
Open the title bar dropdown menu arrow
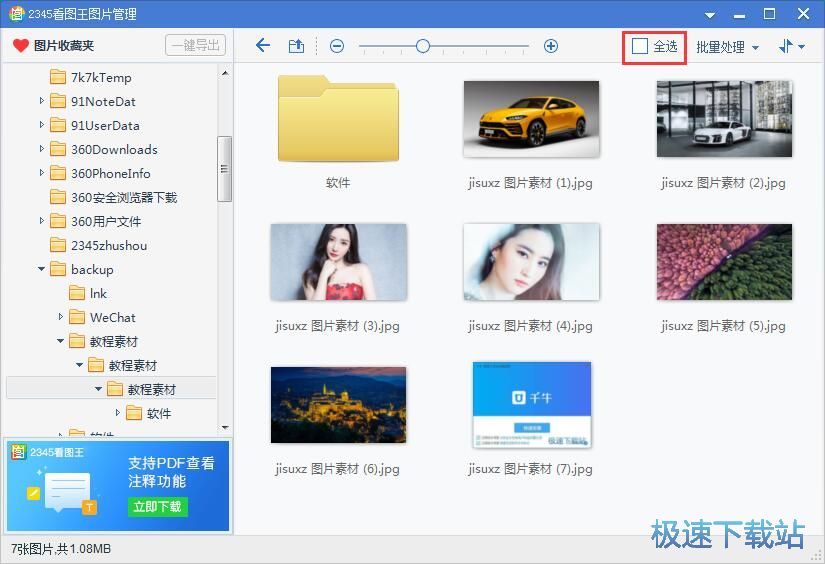click(x=710, y=15)
